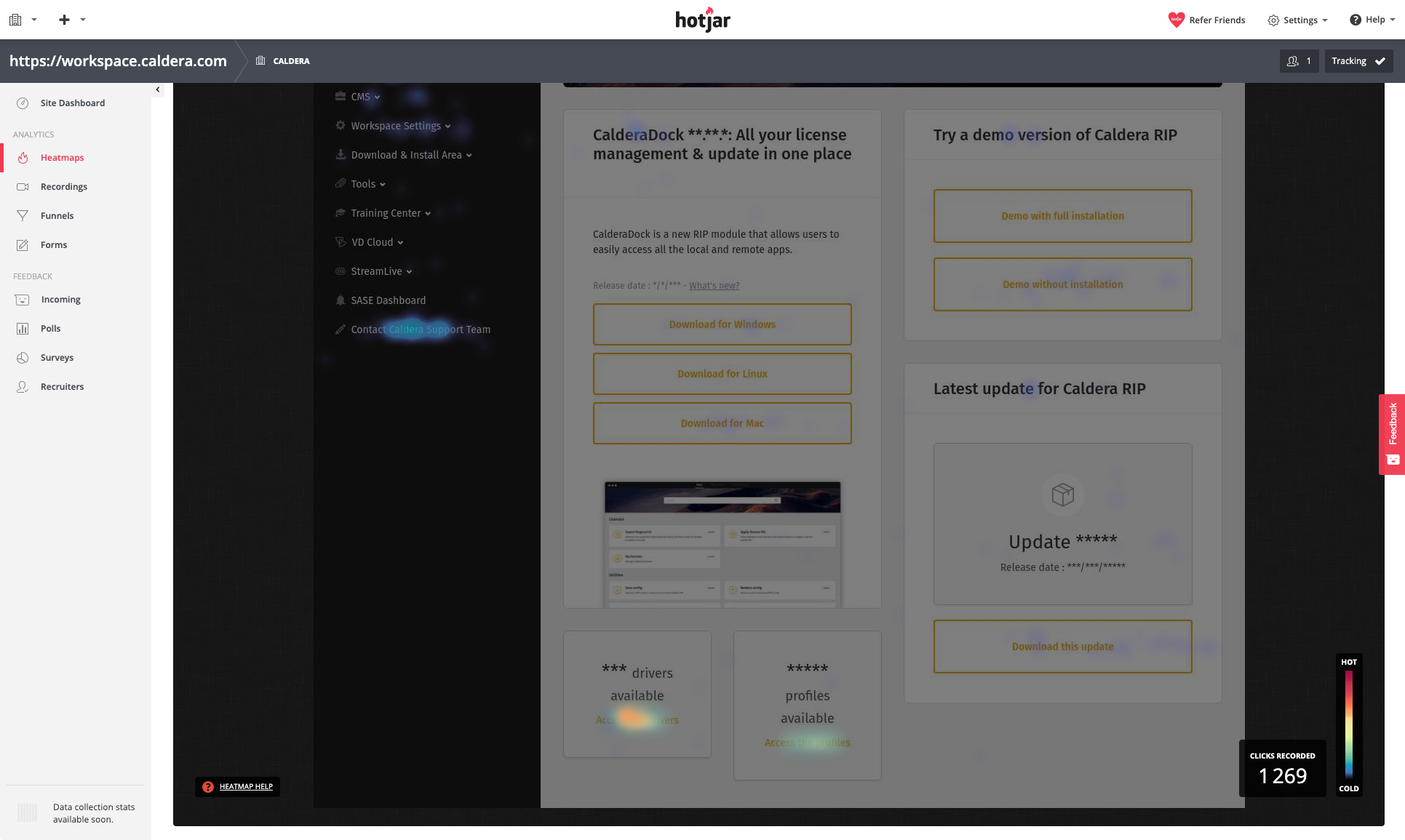Collapse the left sidebar with the arrow
Image resolution: width=1405 pixels, height=840 pixels.
158,89
